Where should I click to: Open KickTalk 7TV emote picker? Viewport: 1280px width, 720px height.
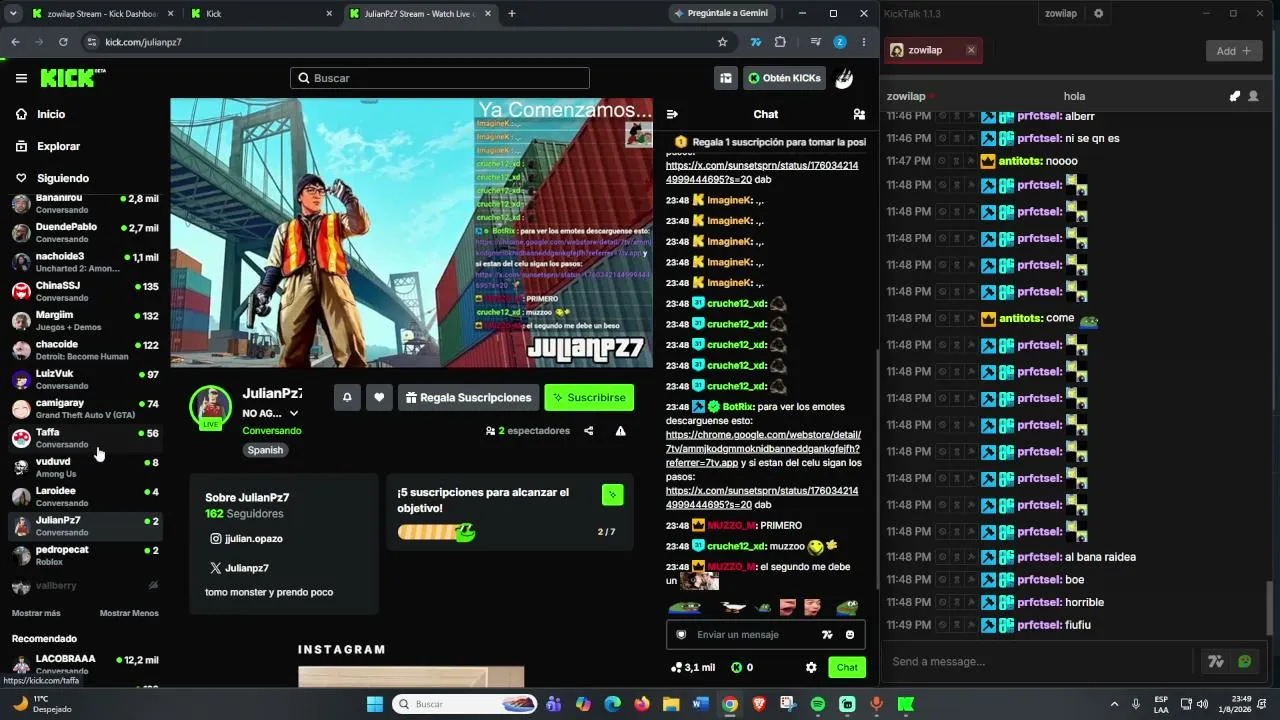(1216, 661)
